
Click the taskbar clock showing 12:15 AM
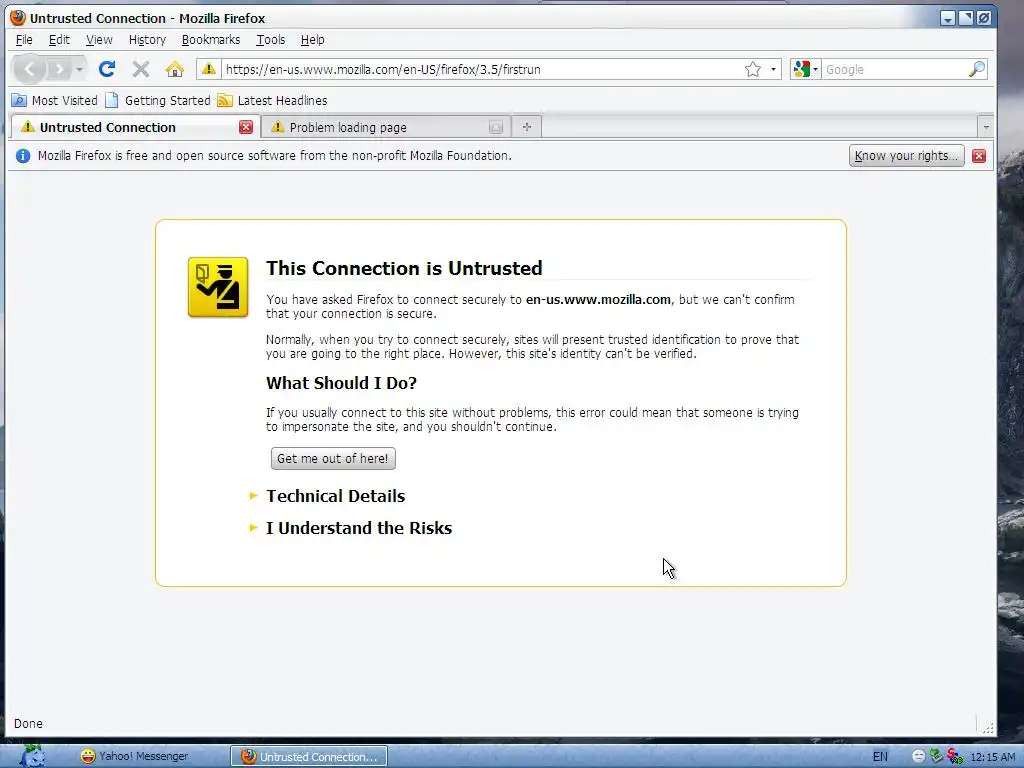click(x=993, y=757)
